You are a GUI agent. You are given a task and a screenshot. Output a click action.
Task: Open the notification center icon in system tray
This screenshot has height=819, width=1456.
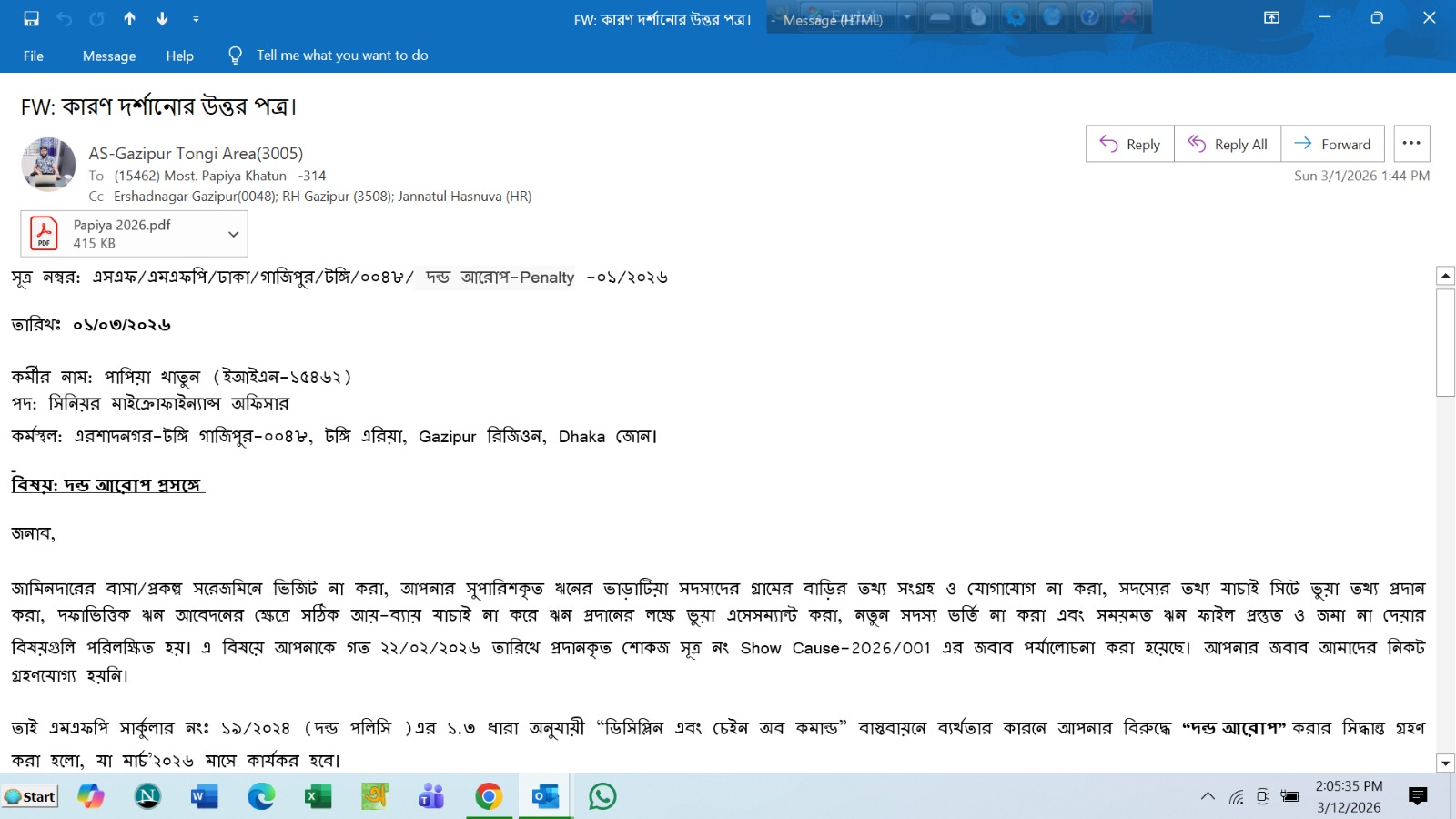tap(1418, 797)
